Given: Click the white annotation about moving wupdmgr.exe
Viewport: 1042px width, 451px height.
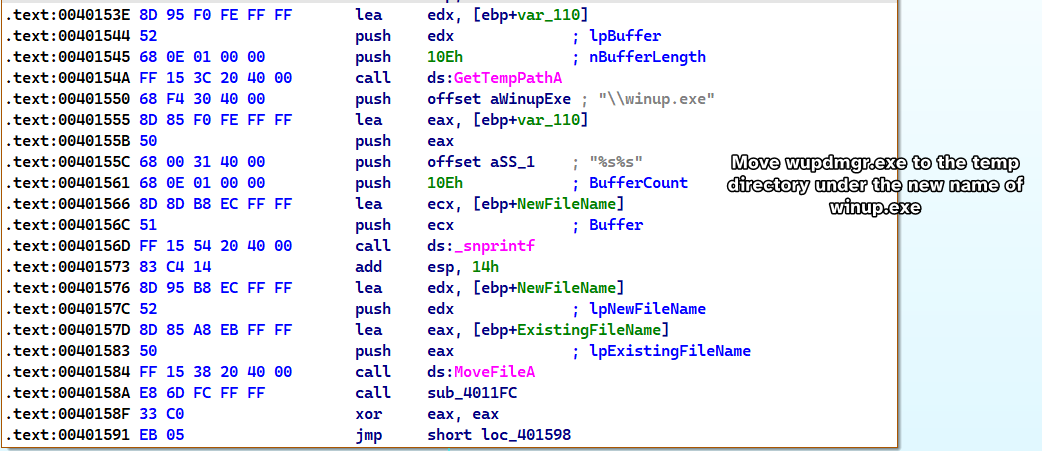Looking at the screenshot, I should [x=874, y=185].
